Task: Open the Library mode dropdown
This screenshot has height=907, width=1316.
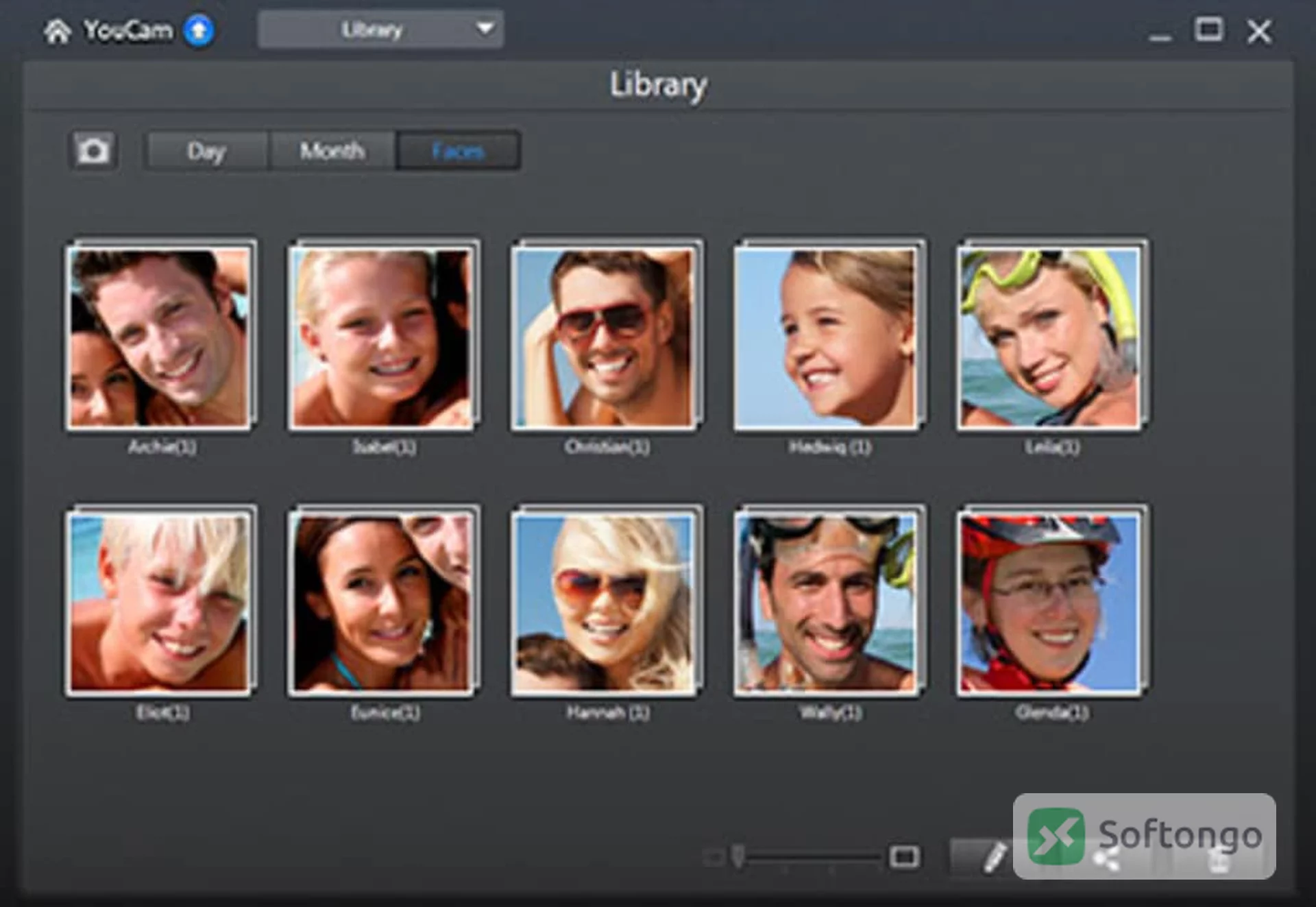Action: (380, 29)
